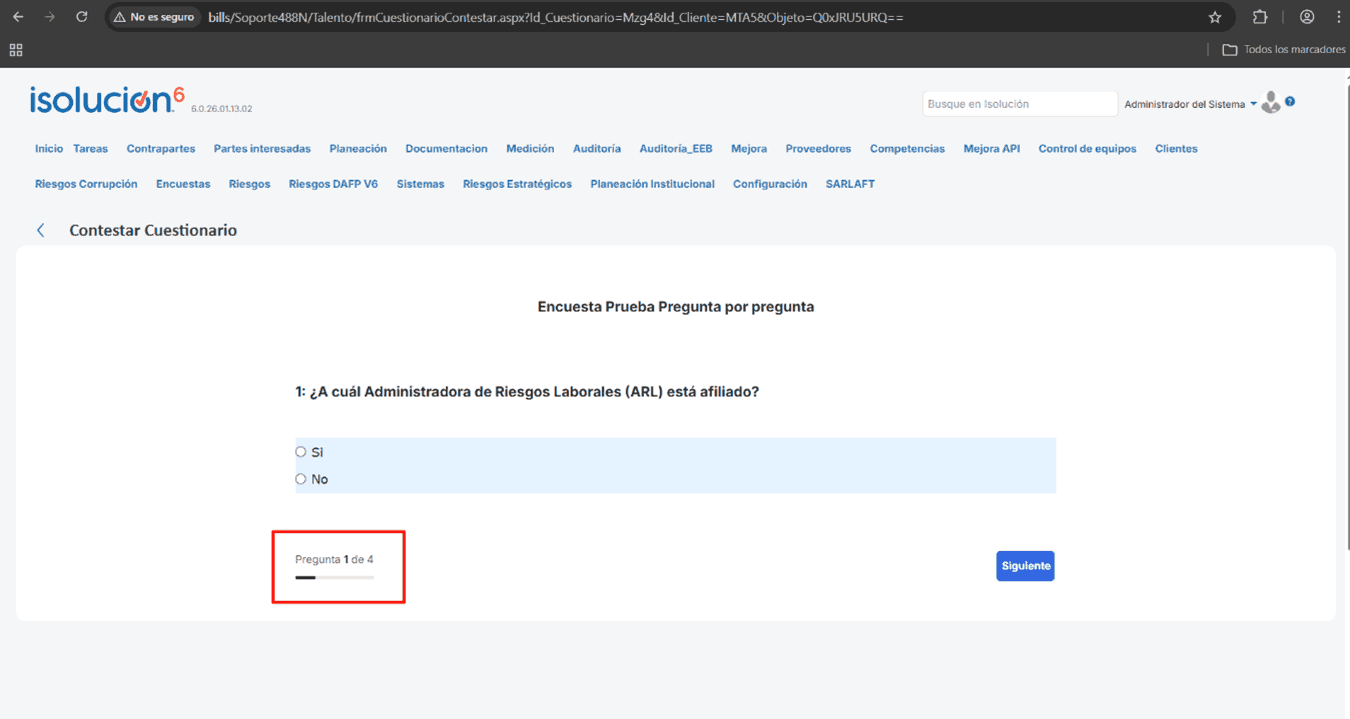
Task: Open the Chrome profile icon
Action: pyautogui.click(x=1307, y=17)
